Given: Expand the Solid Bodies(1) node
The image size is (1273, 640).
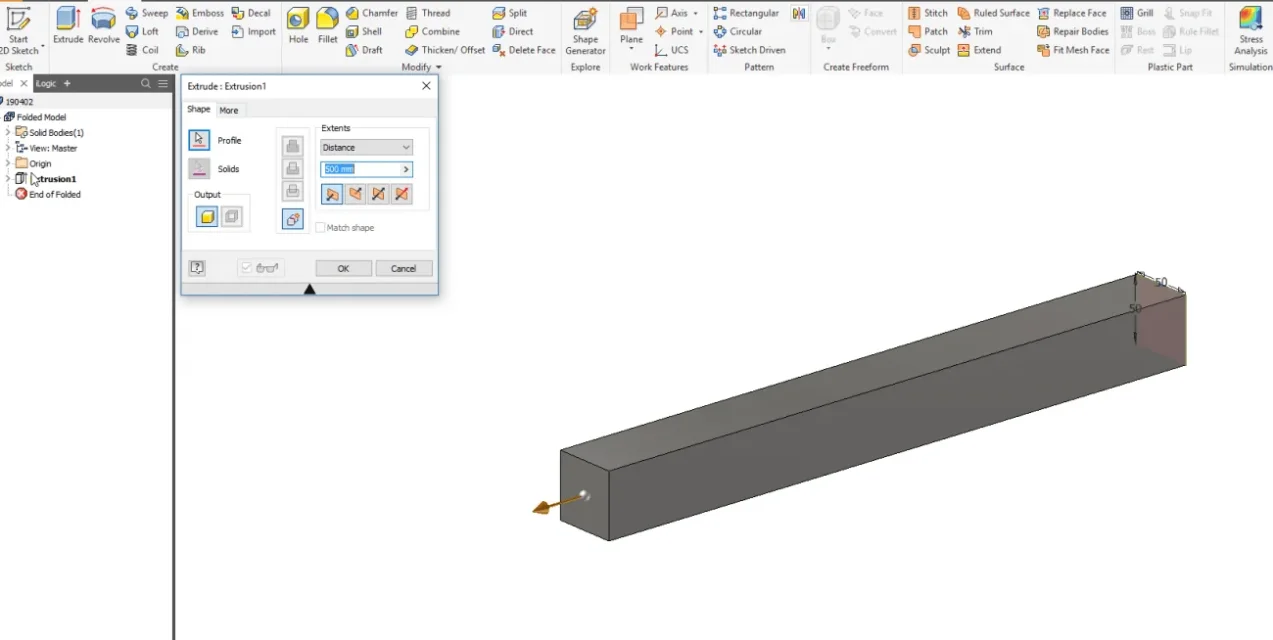Looking at the screenshot, I should pyautogui.click(x=8, y=132).
